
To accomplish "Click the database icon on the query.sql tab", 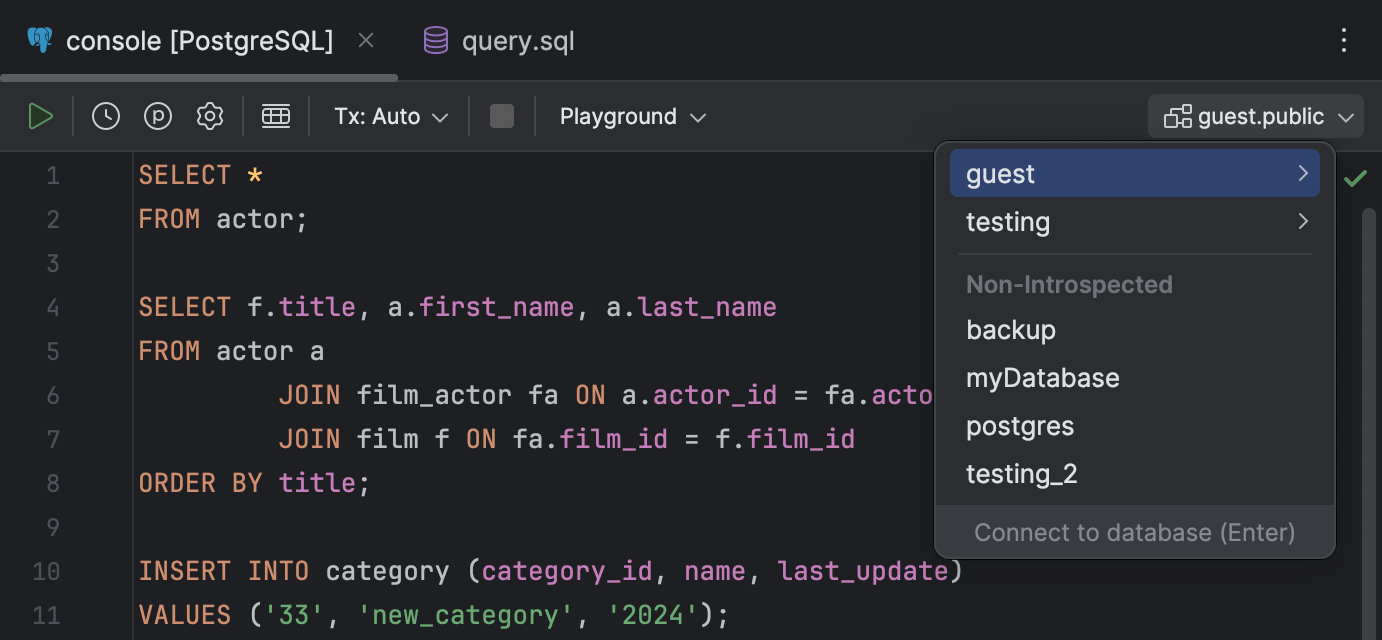I will 434,40.
